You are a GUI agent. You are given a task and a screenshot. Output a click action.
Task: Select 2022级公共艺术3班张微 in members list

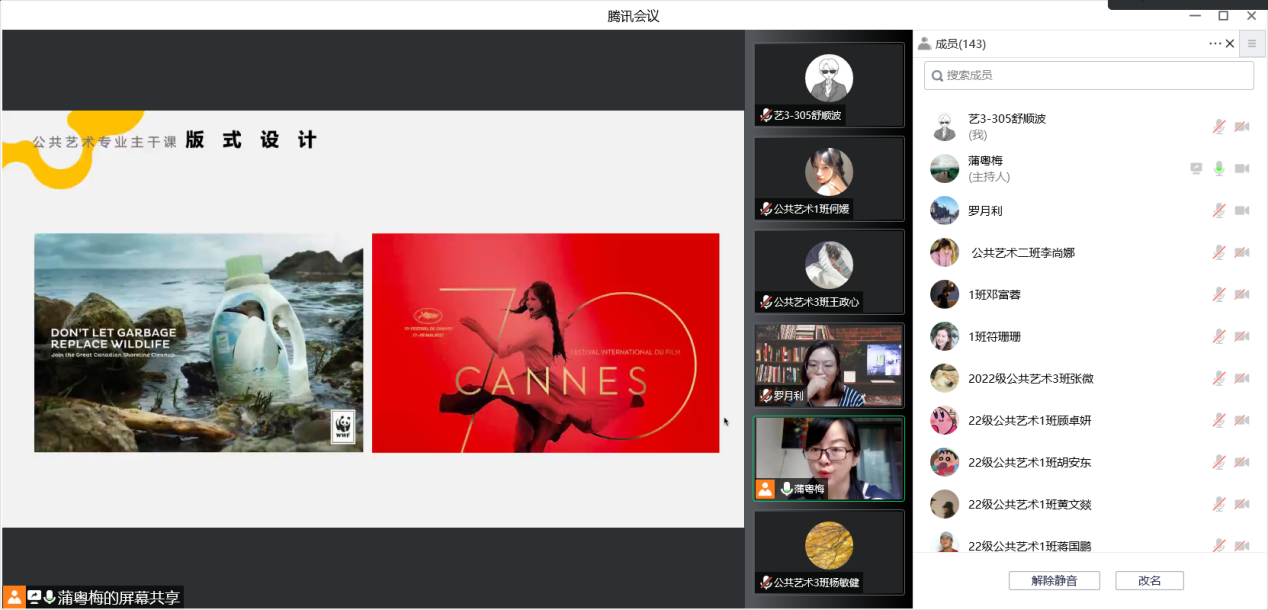coord(1030,379)
